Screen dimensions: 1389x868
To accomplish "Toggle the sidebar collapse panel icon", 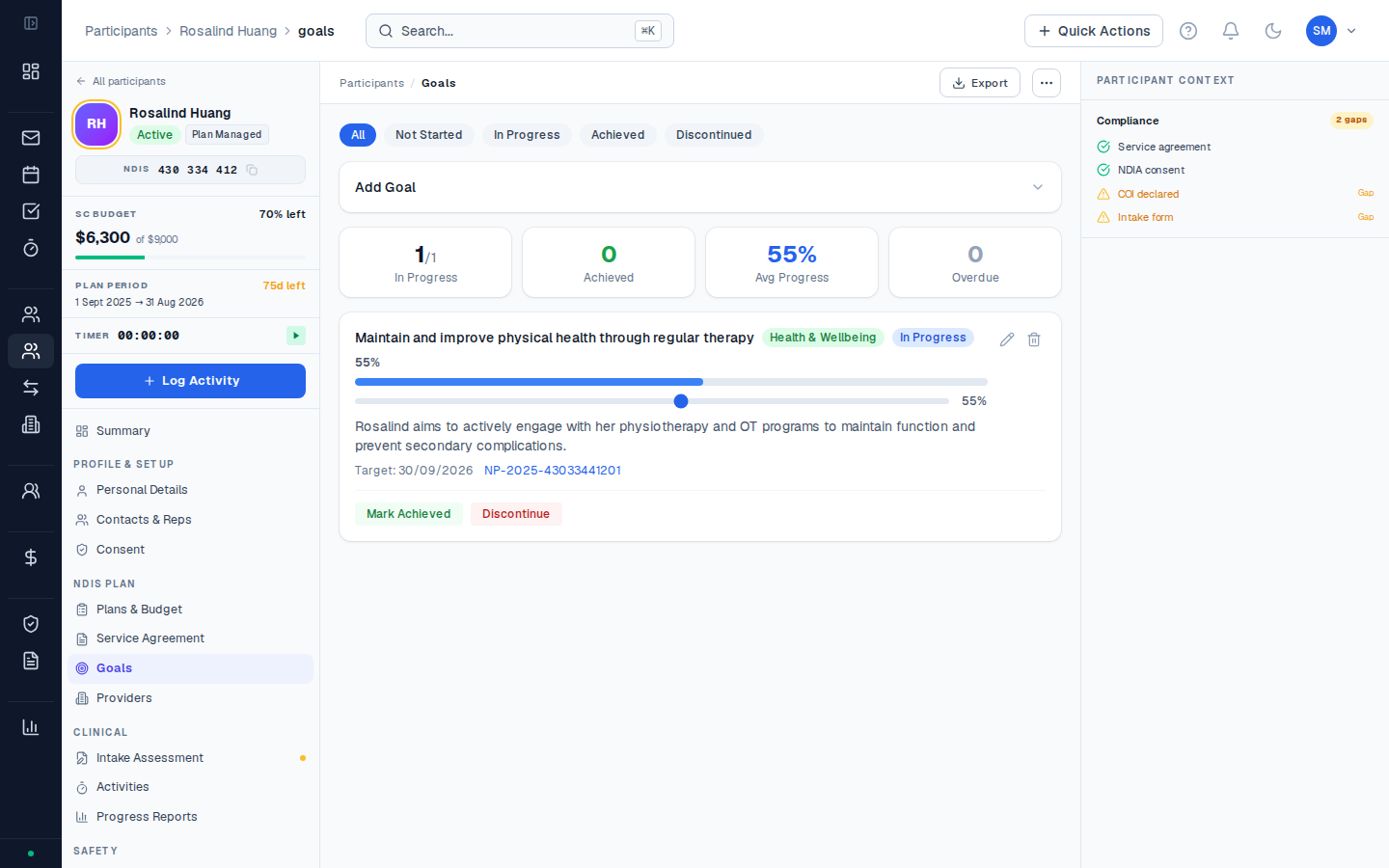I will click(x=31, y=23).
